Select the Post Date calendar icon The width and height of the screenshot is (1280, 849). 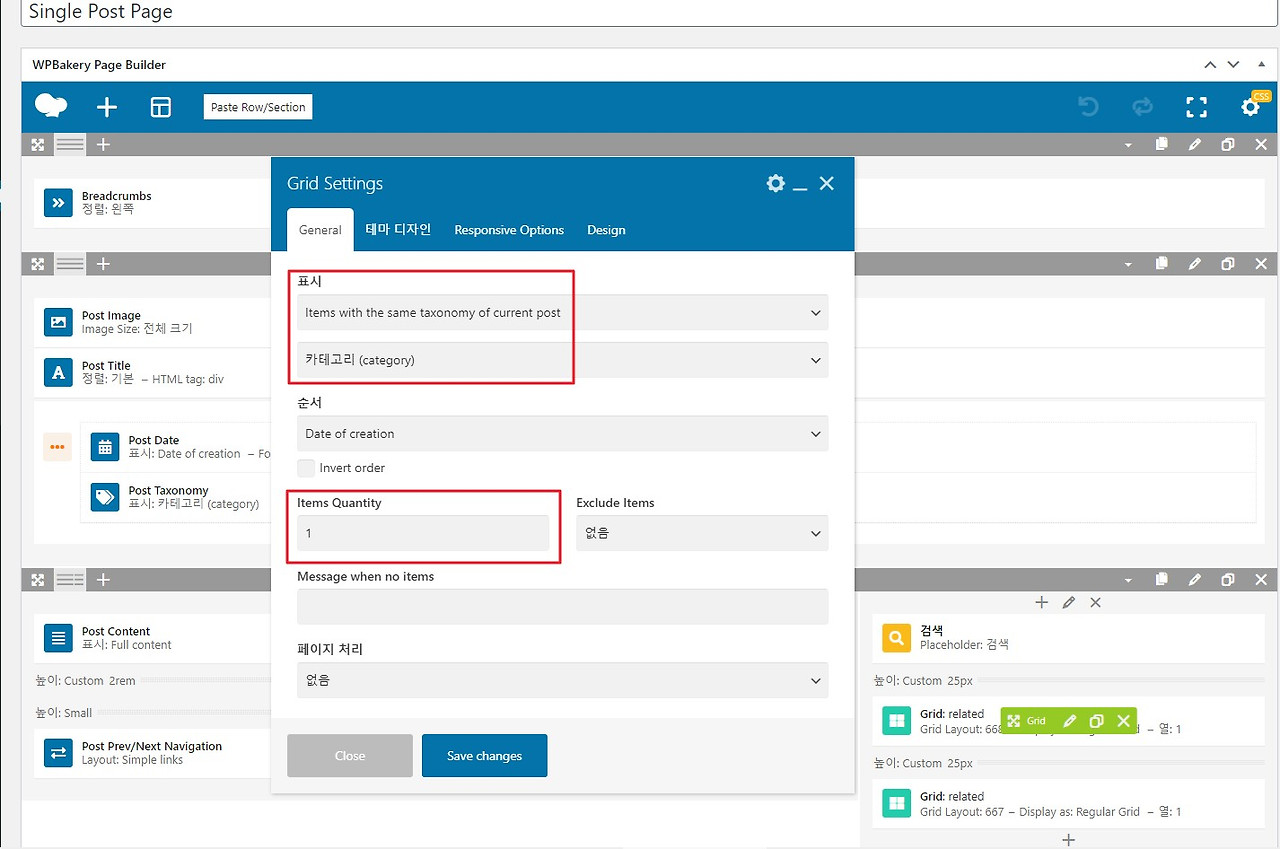[105, 446]
